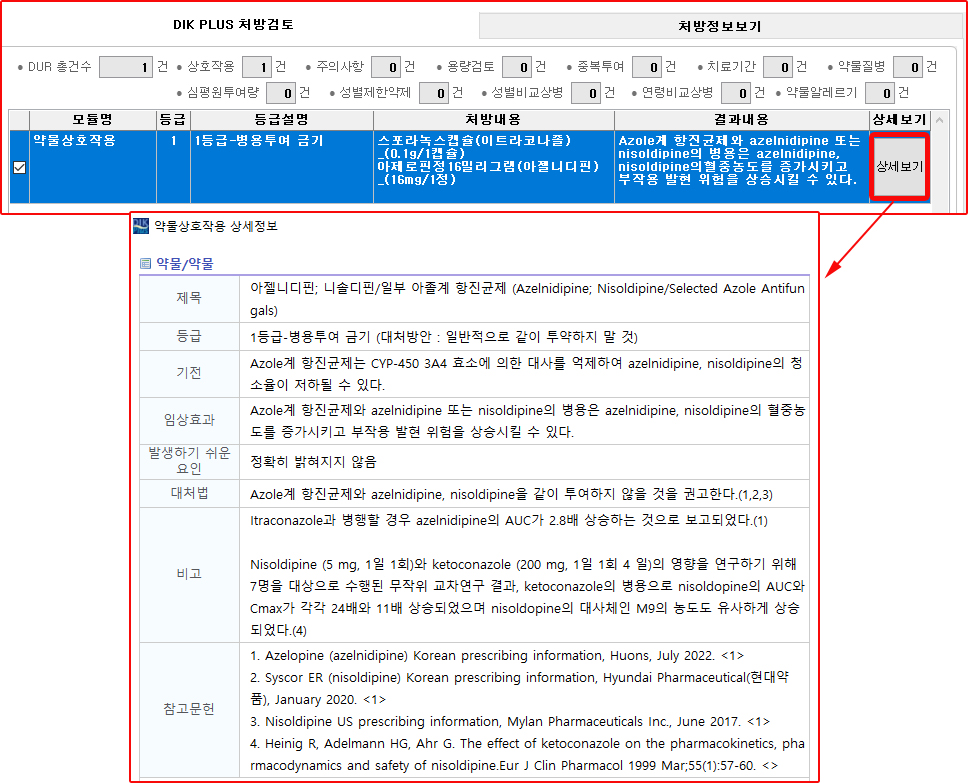This screenshot has height=783, width=968.
Task: Click the 등급설명 column header
Action: [282, 120]
